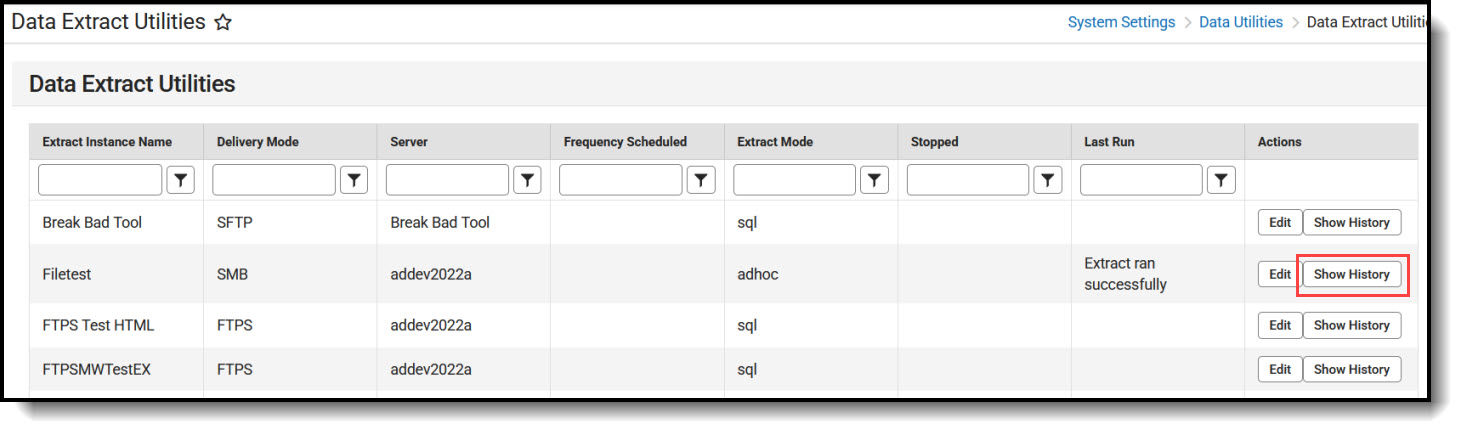Edit the FTPS Test HTML extract
This screenshot has height=436, width=1465.
1280,325
